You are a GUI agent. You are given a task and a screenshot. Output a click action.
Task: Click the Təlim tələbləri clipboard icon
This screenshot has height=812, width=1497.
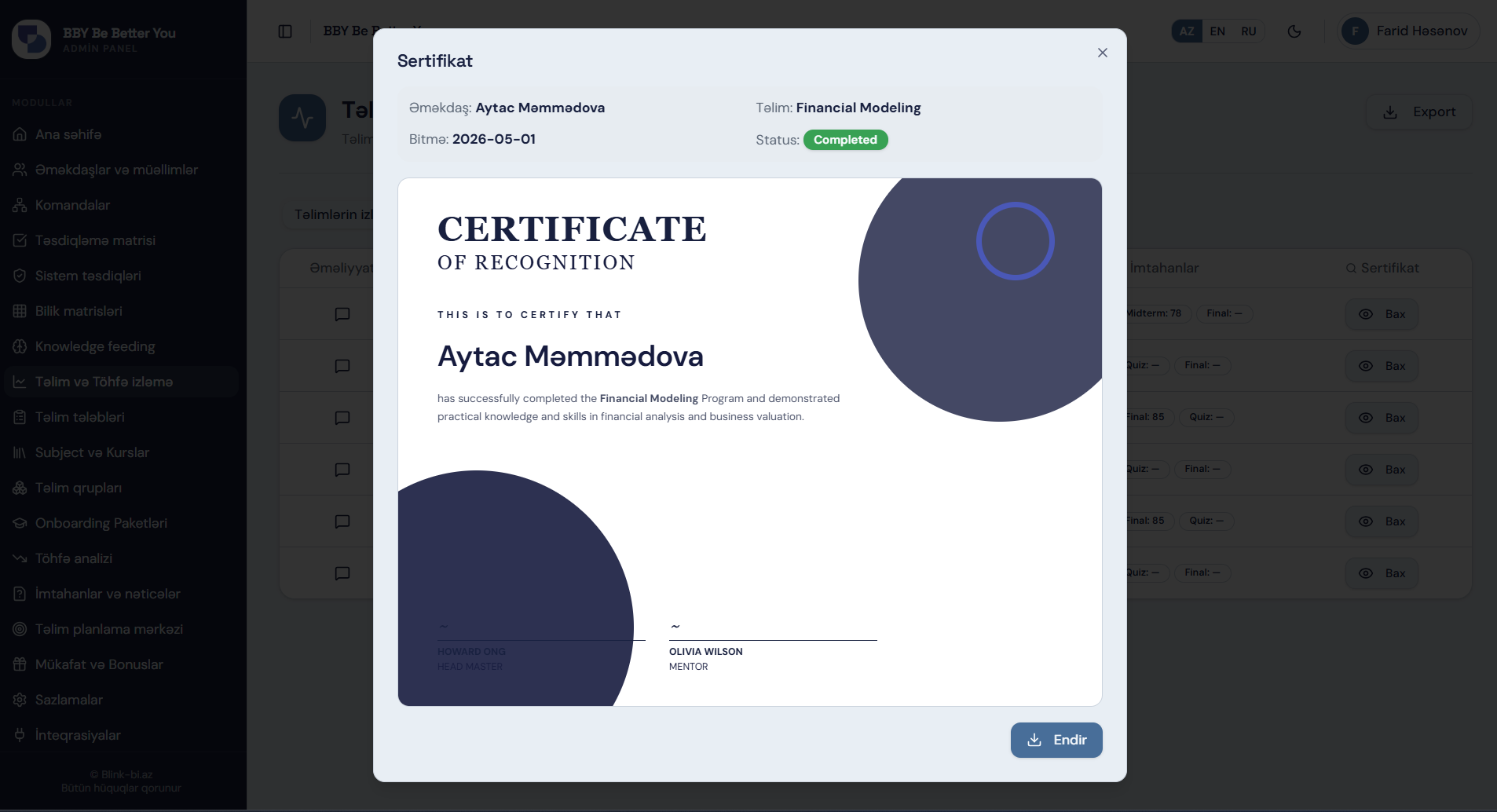pos(20,417)
